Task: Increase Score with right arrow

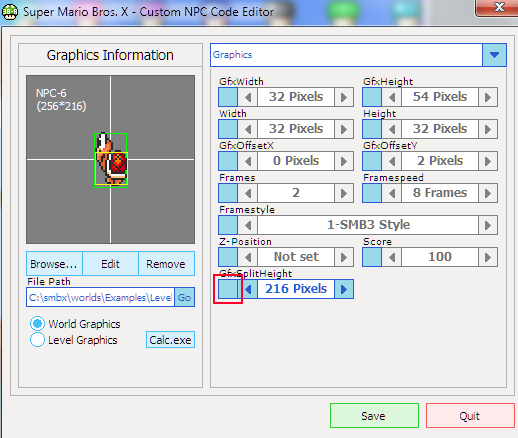Action: [488, 257]
